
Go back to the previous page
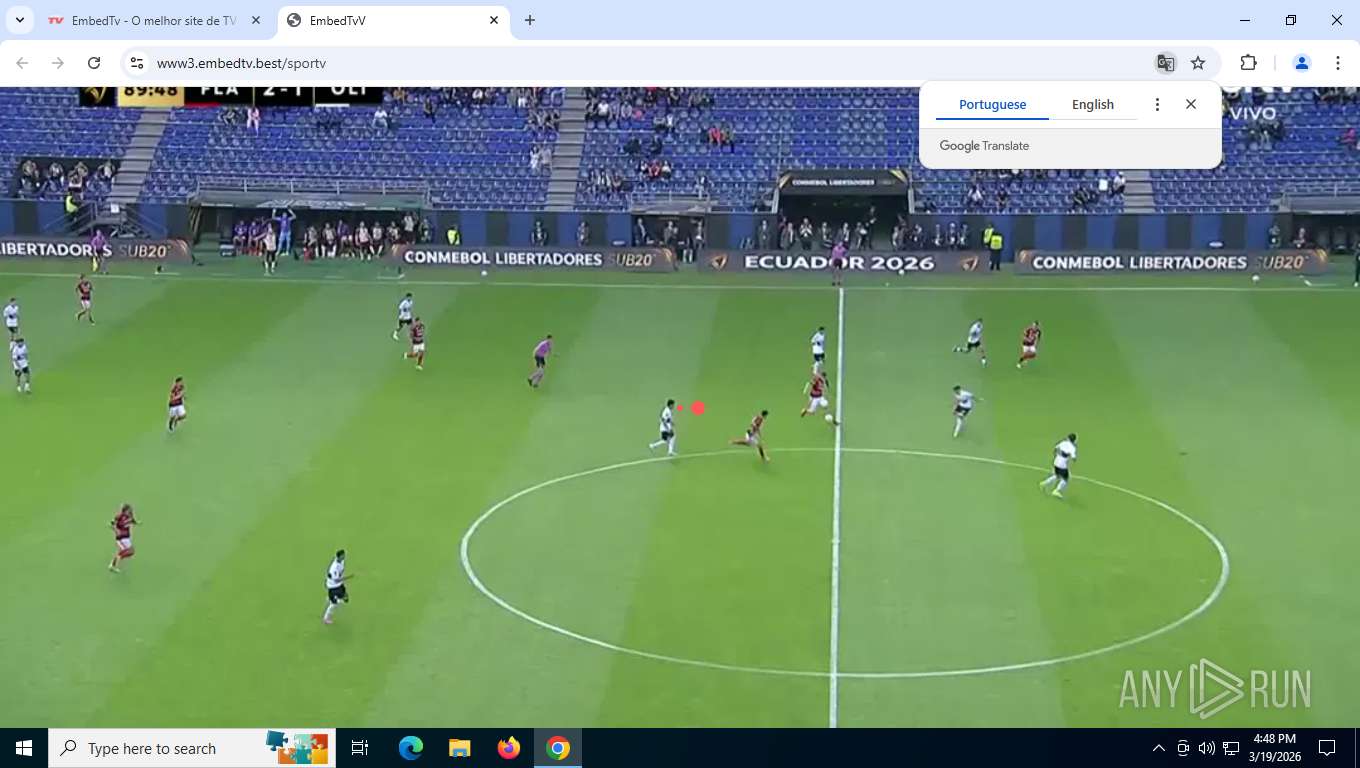pos(22,63)
